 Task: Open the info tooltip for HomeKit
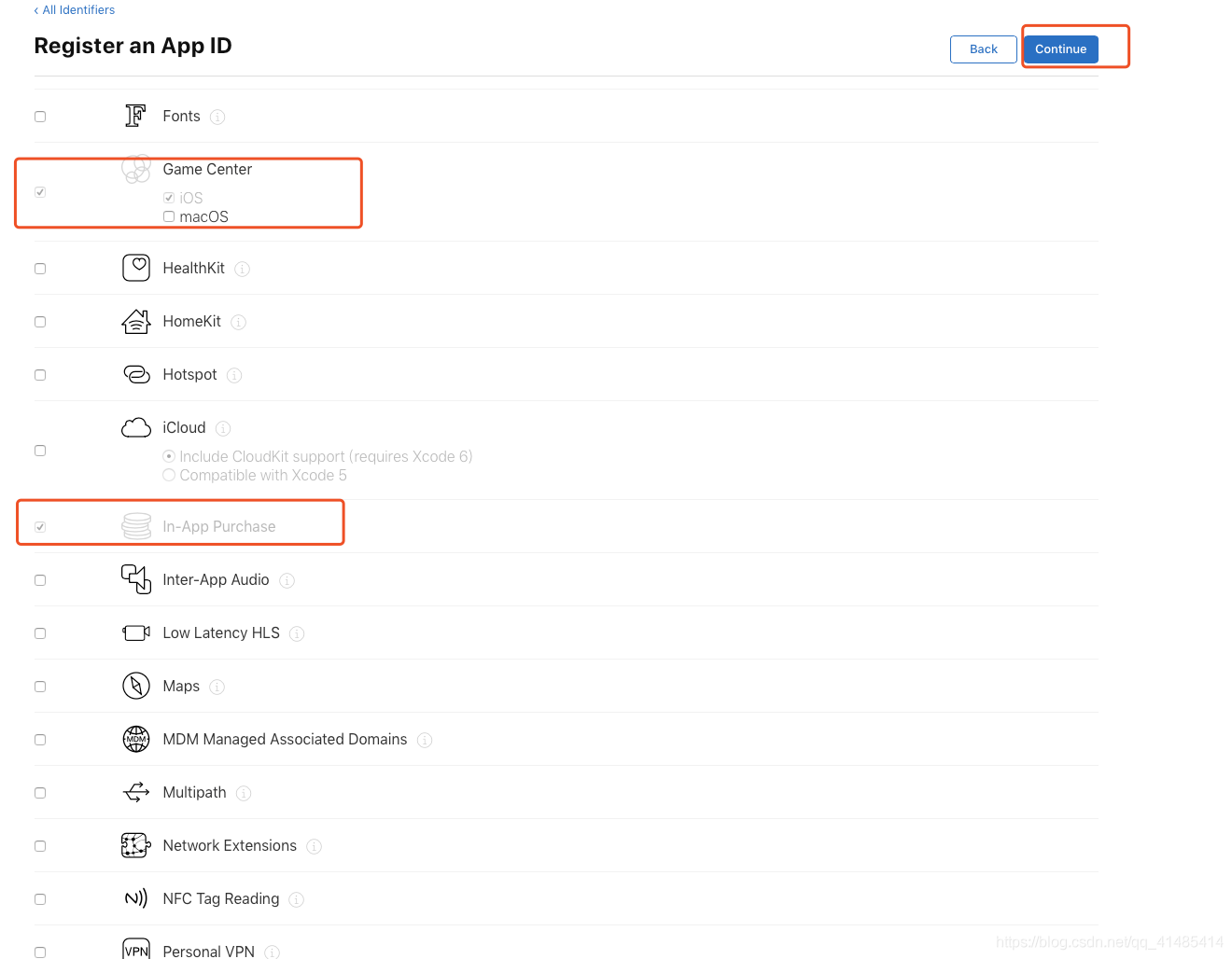click(x=238, y=322)
